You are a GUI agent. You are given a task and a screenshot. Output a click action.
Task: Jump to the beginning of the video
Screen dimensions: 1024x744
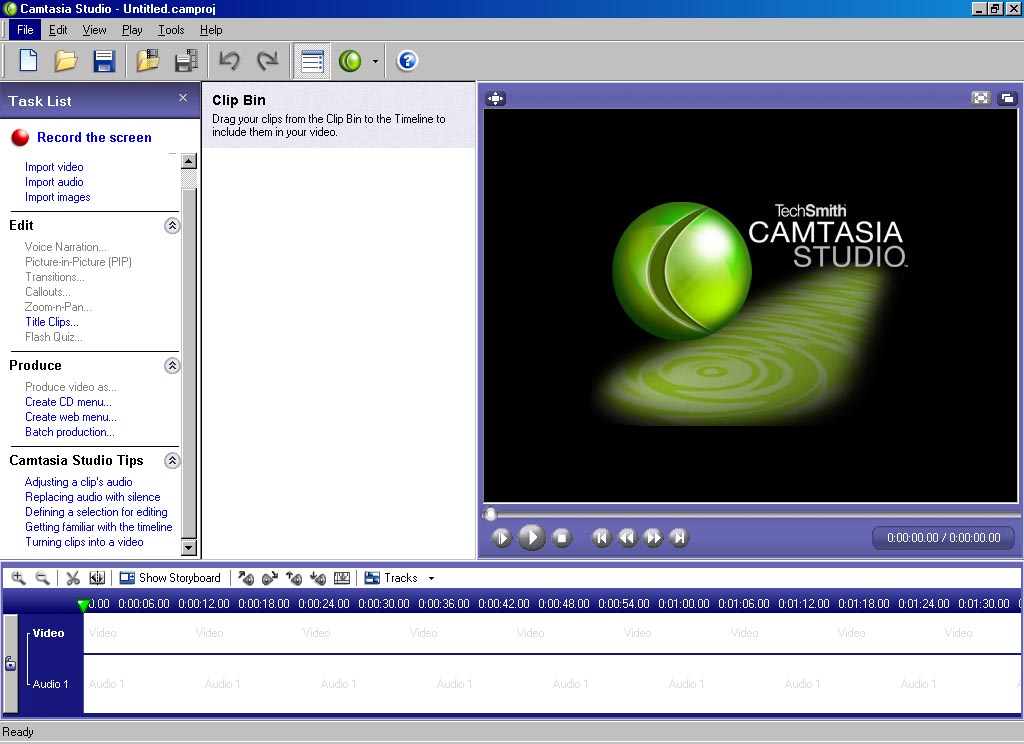pyautogui.click(x=601, y=538)
